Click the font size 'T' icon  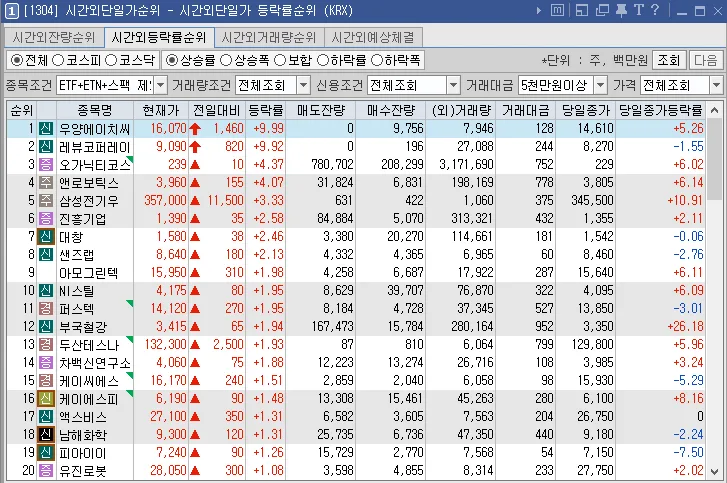[x=638, y=10]
